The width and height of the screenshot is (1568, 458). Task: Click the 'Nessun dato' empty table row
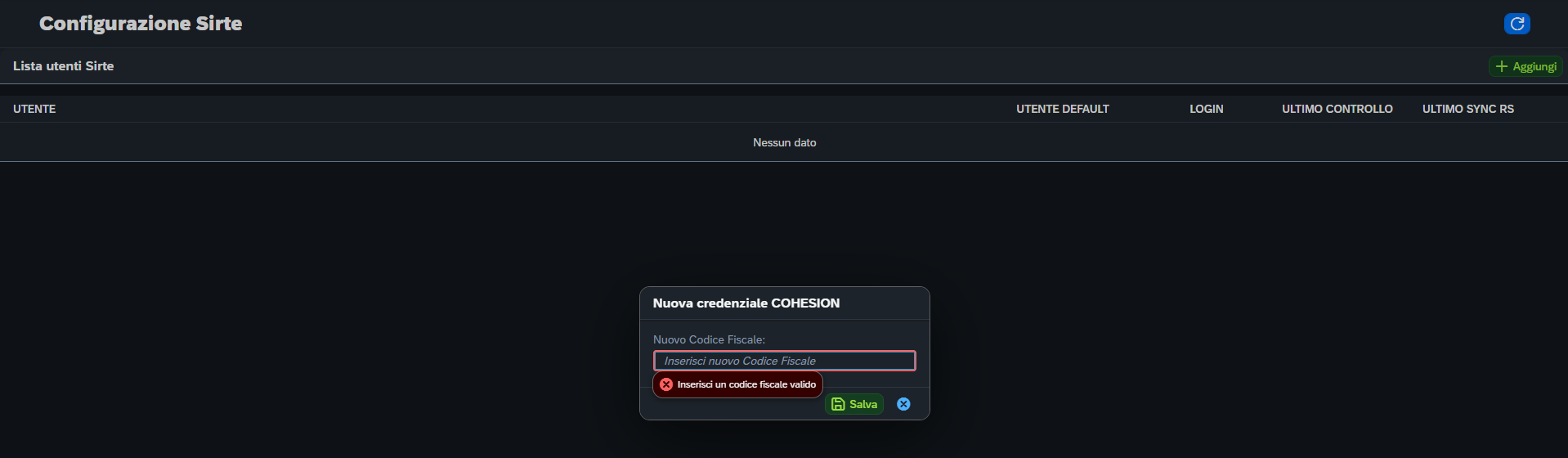tap(784, 142)
